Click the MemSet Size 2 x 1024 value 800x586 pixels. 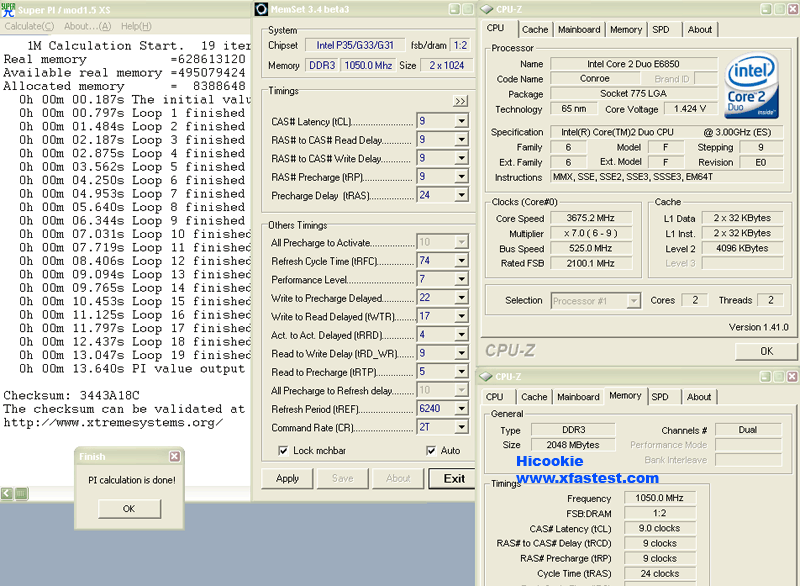tap(446, 65)
